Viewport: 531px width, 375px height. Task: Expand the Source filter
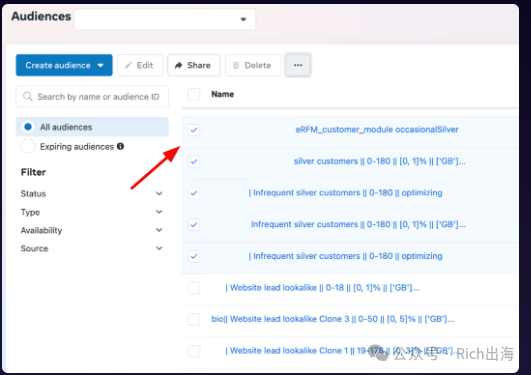click(159, 248)
